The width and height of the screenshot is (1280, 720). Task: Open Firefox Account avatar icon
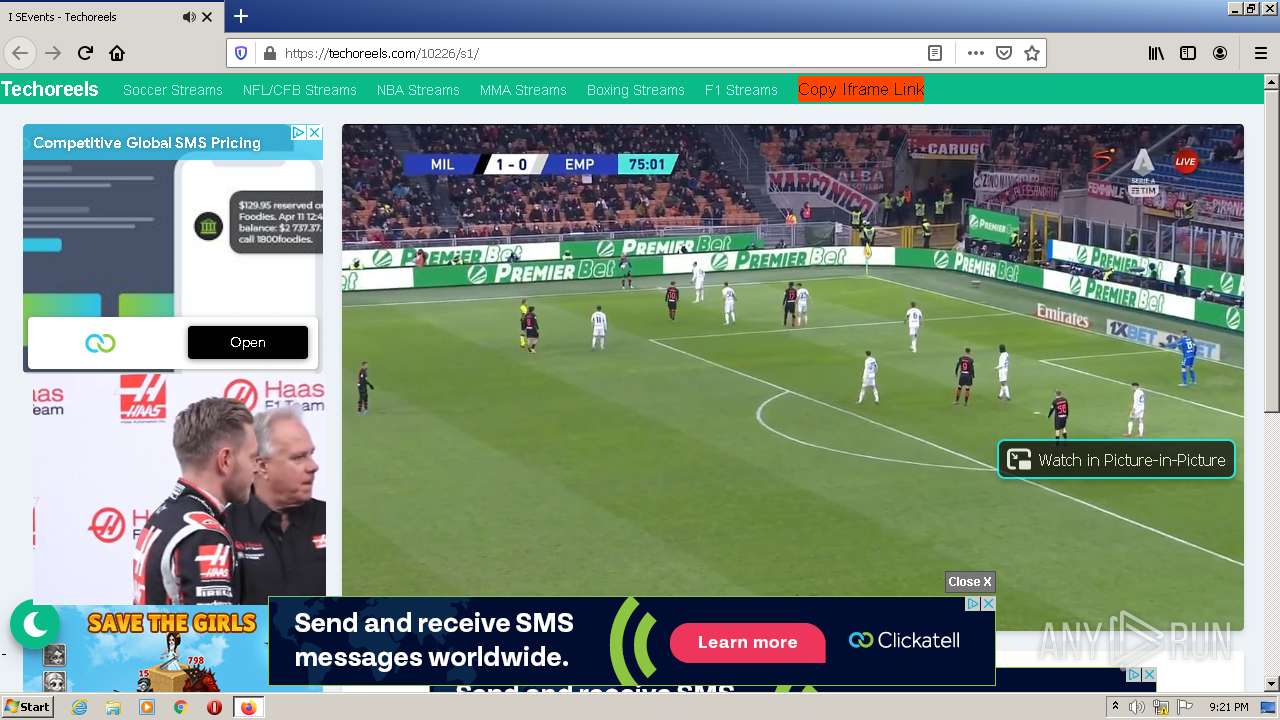tap(1220, 53)
